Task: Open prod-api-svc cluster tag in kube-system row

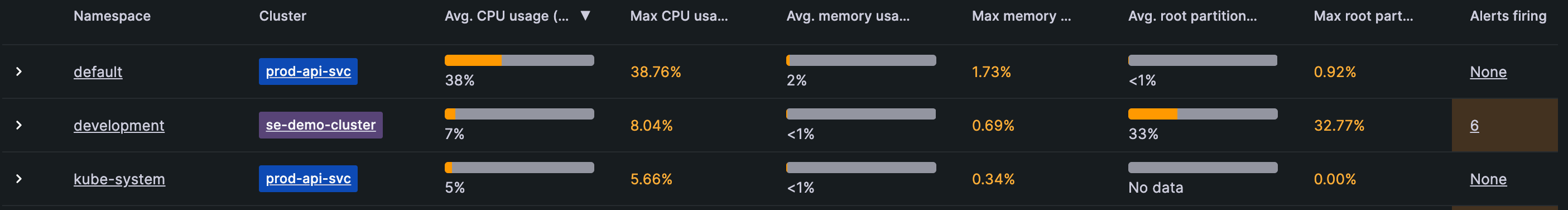Action: [x=308, y=178]
